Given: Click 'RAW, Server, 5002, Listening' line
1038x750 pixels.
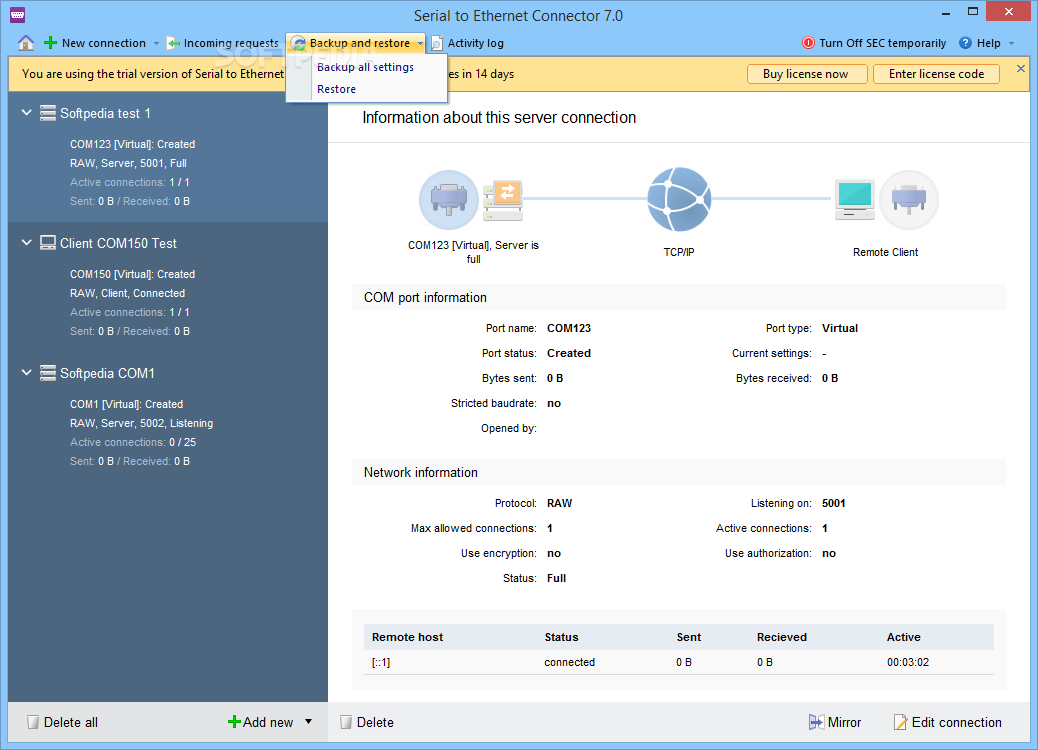Looking at the screenshot, I should click(142, 423).
